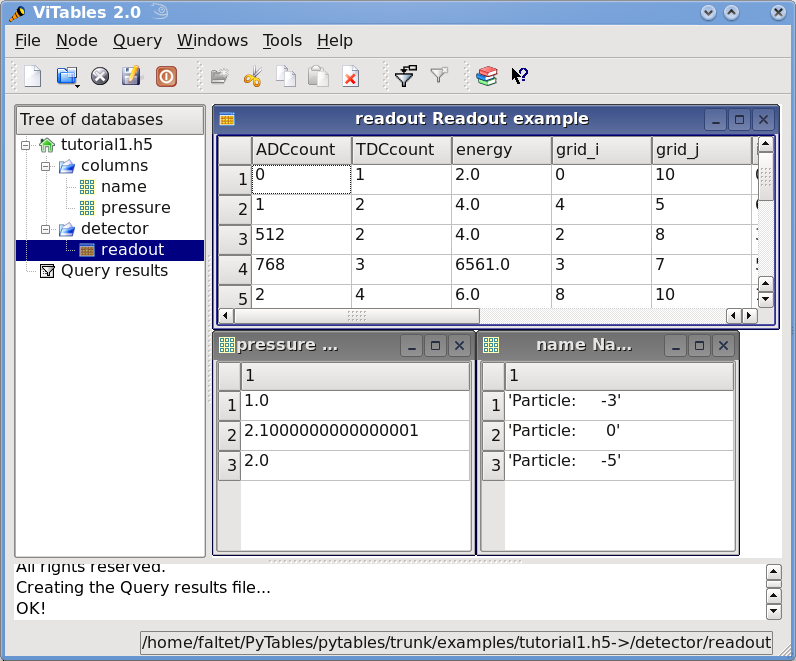Click the Open file toolbar icon

(x=66, y=76)
